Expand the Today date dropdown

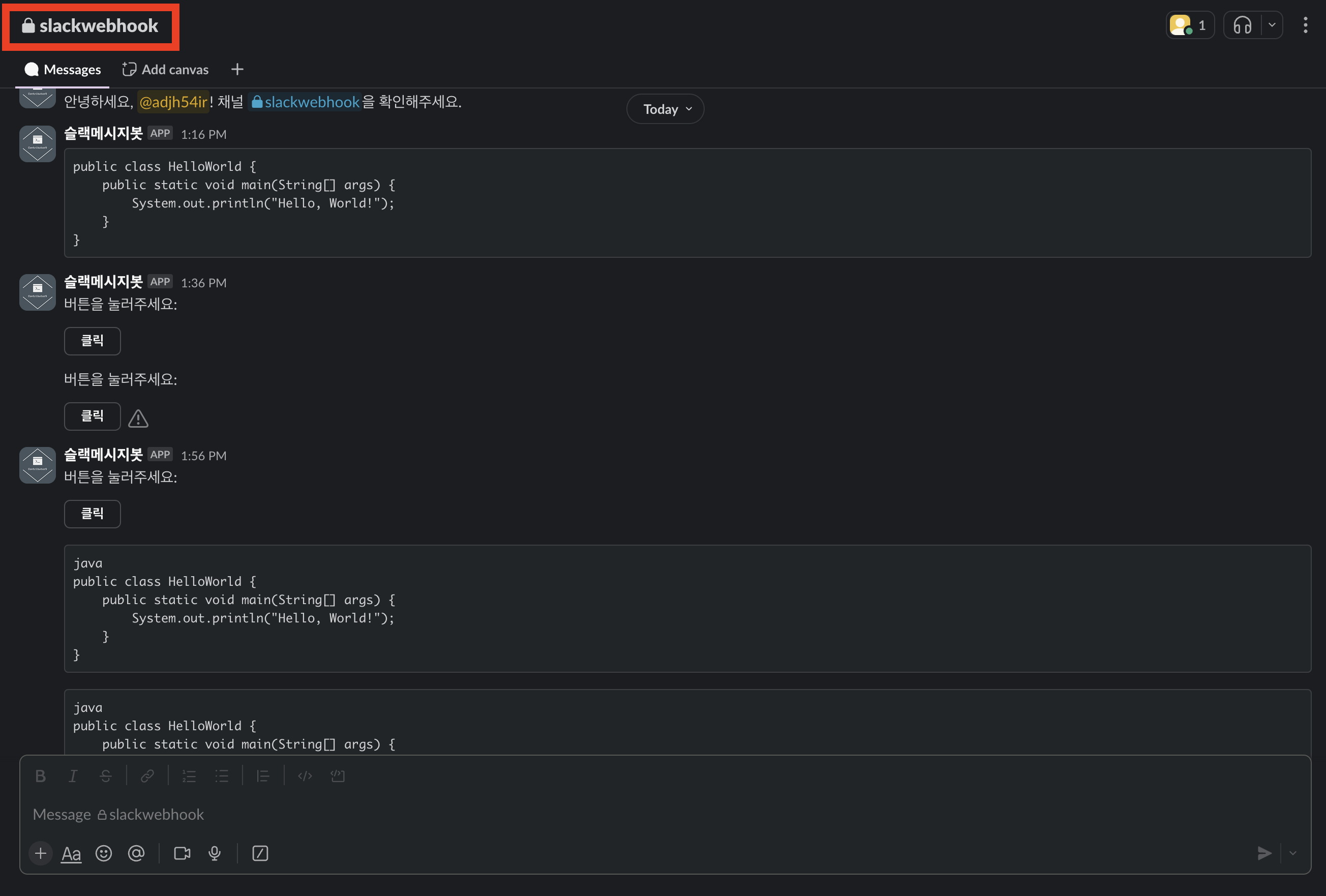665,109
